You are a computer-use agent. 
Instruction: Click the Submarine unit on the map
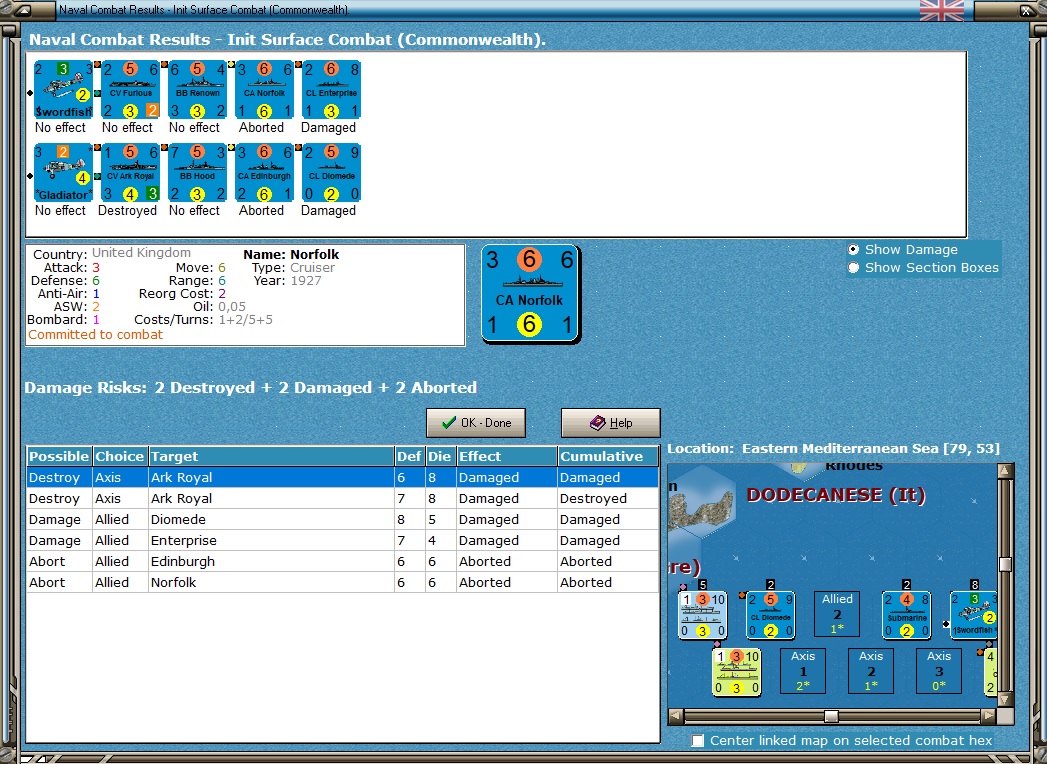coord(906,614)
